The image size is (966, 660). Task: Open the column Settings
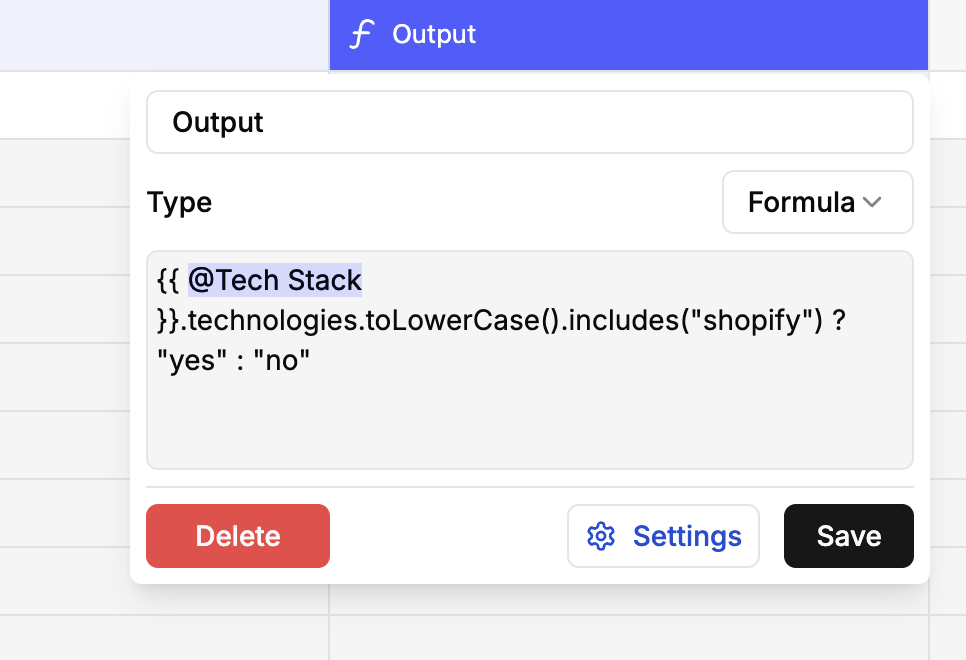coord(663,536)
